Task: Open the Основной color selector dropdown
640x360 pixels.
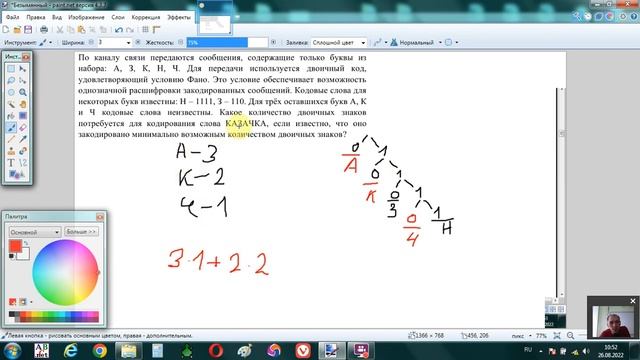Action: point(35,232)
